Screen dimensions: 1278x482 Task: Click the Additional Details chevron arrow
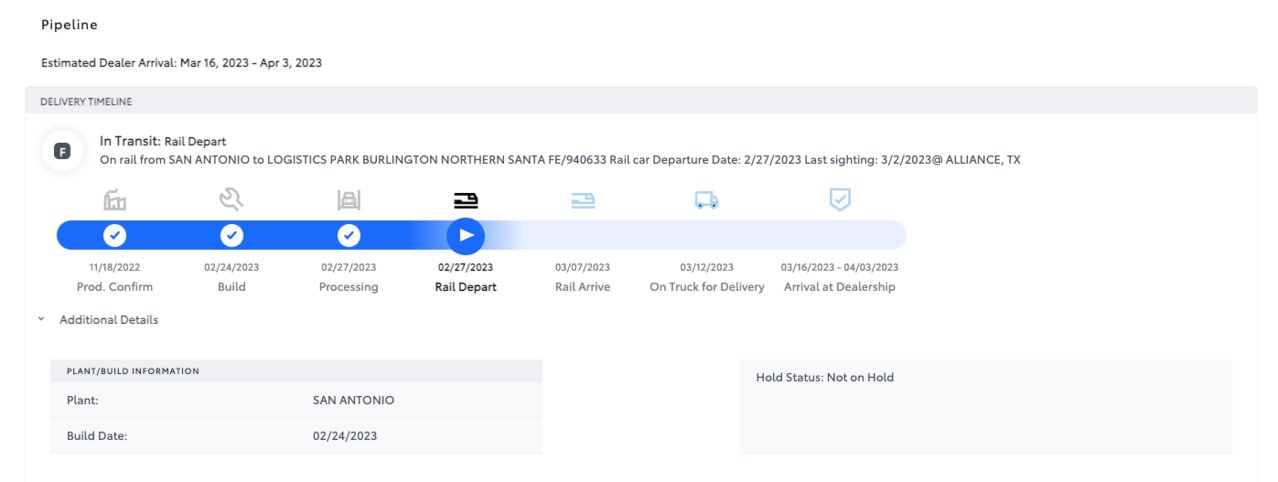pyautogui.click(x=41, y=320)
